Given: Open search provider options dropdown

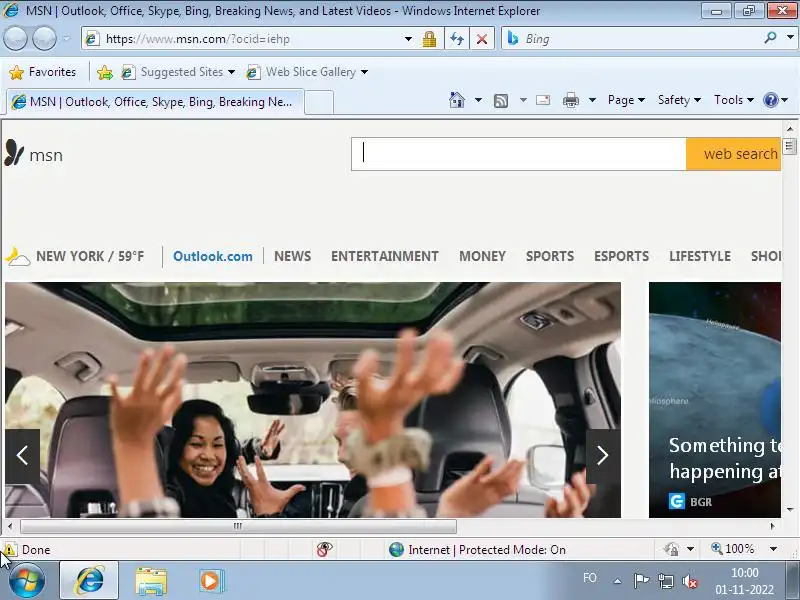Looking at the screenshot, I should [x=790, y=38].
